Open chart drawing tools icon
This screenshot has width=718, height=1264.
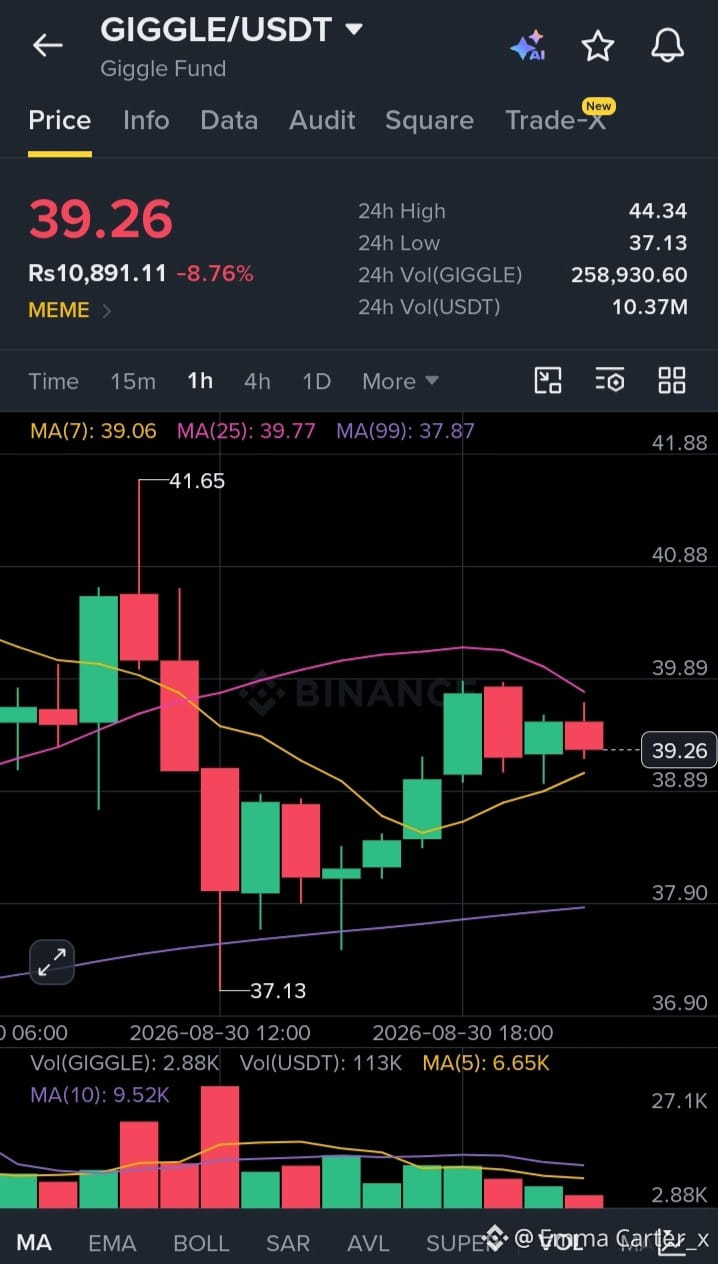click(x=548, y=380)
